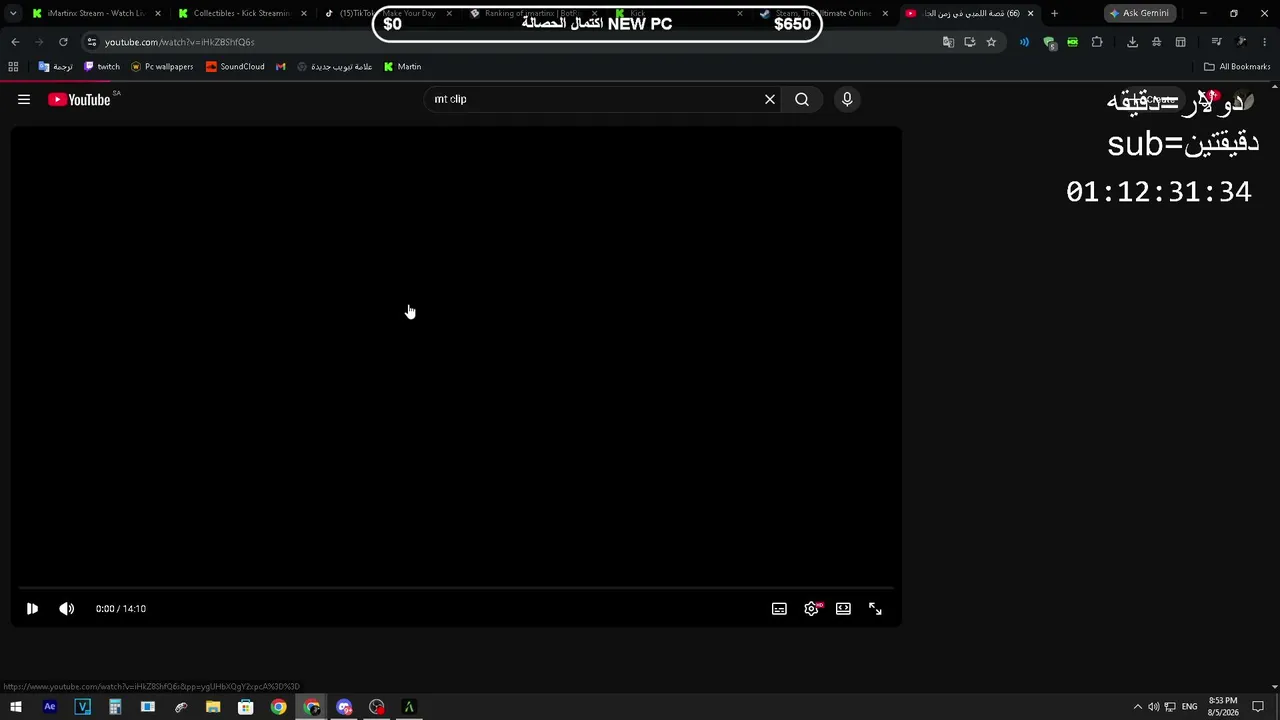
Task: Open the media controls playlist icon
Action: tap(1216, 42)
